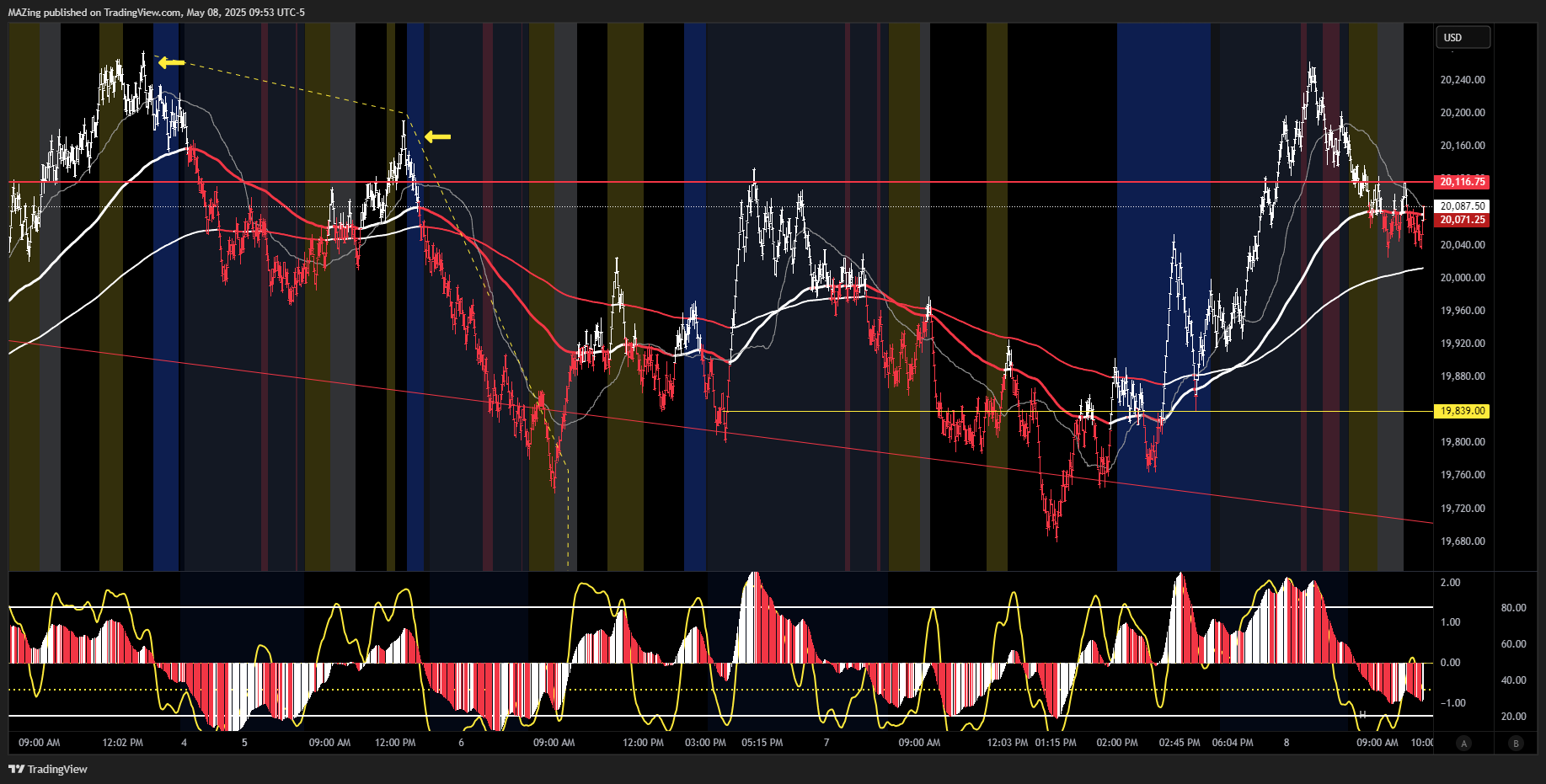Click the 02:00 PM time axis label
This screenshot has height=784, width=1546.
1117,743
